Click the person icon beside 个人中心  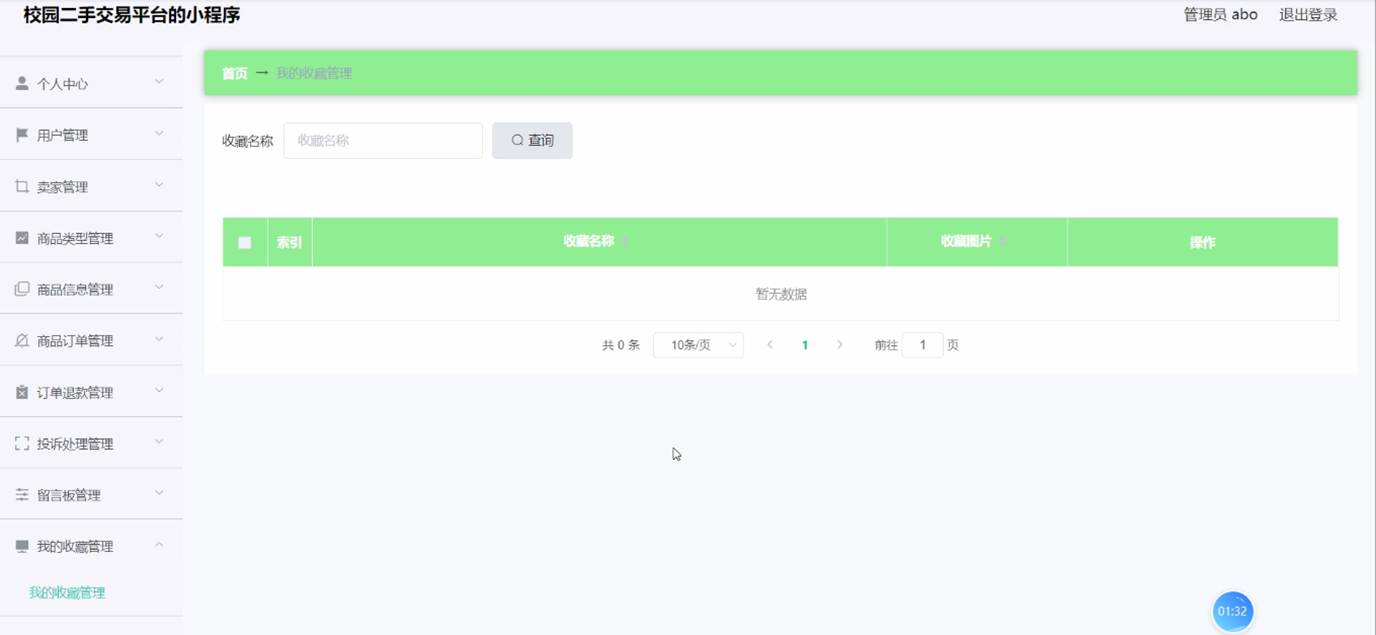[22, 83]
